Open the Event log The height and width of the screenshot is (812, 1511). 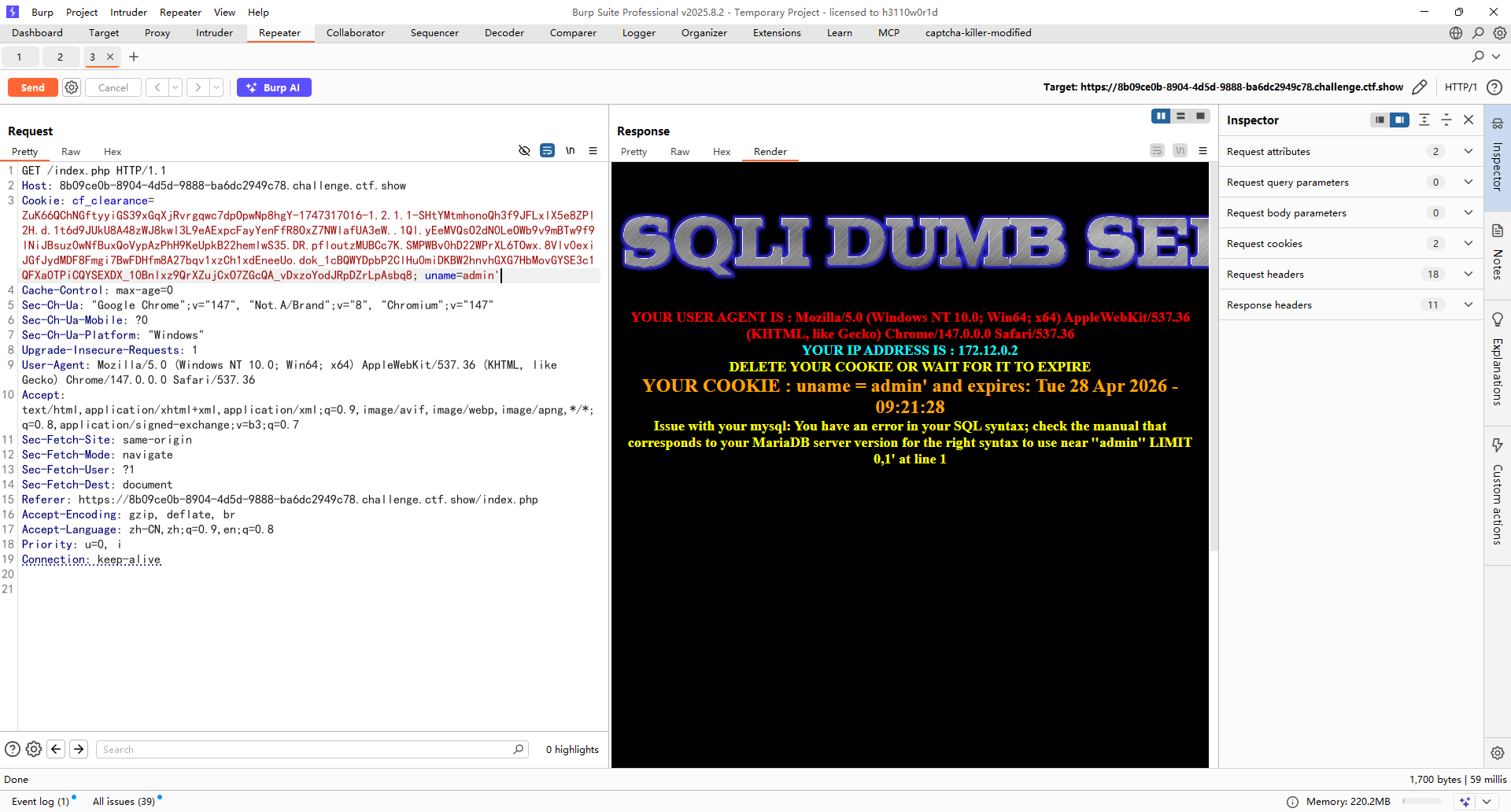coord(41,801)
